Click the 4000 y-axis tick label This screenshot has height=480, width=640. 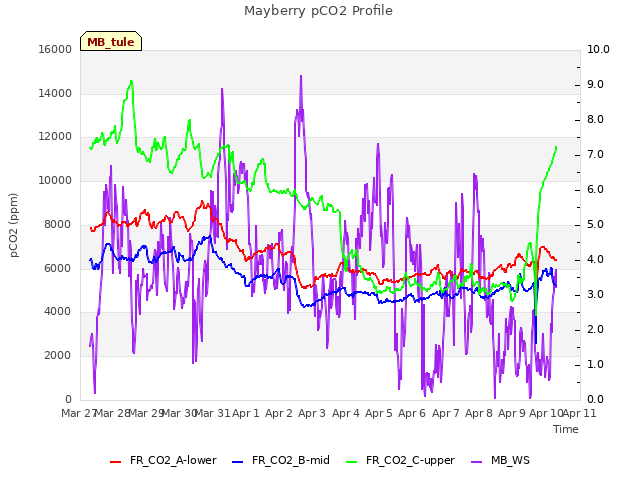(58, 312)
